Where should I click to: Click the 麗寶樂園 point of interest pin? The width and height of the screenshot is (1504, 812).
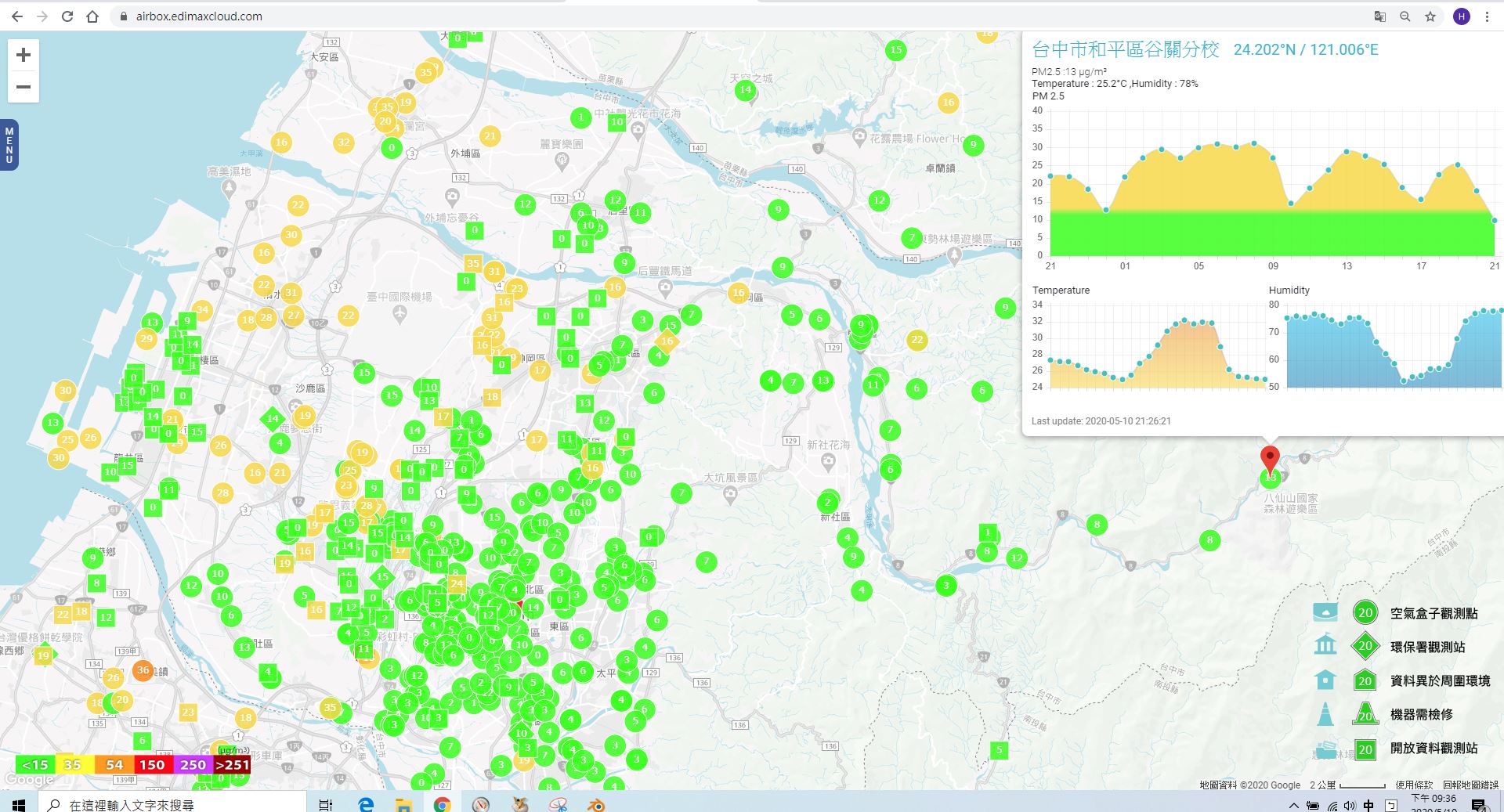tap(562, 162)
